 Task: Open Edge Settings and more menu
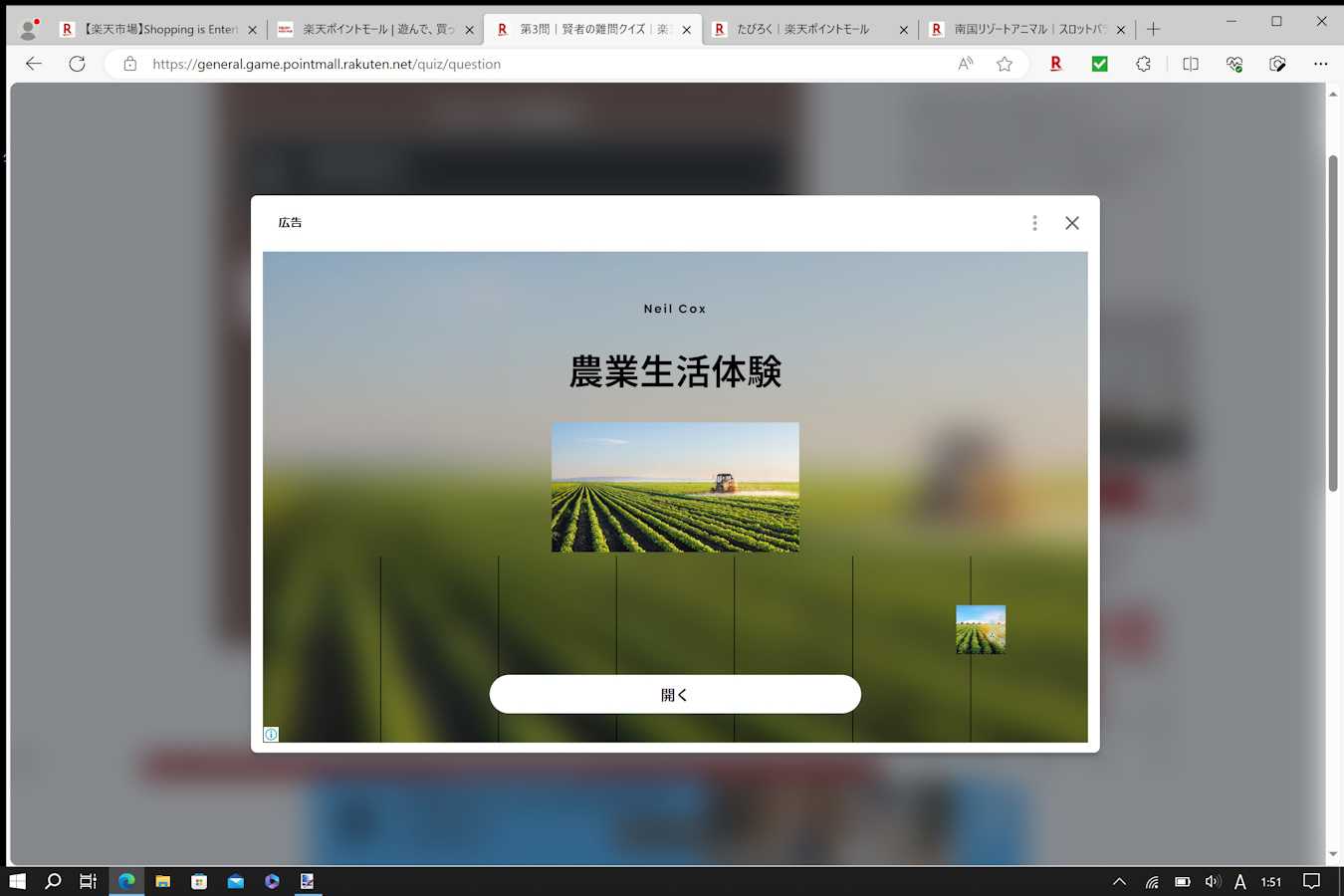point(1321,64)
